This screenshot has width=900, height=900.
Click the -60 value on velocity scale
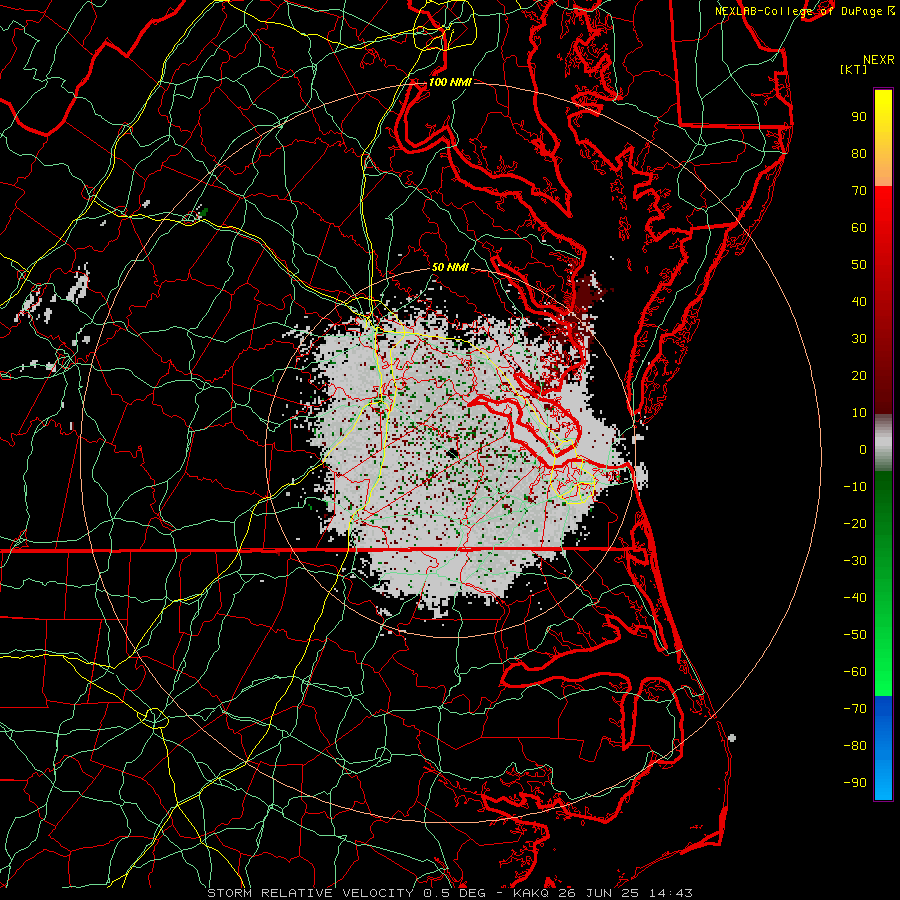click(x=855, y=672)
